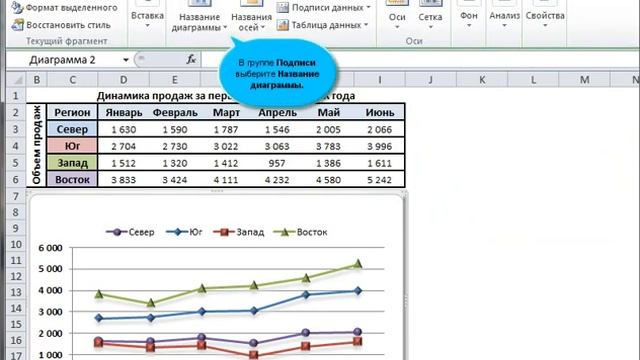Click the cell with value 957
The height and width of the screenshot is (360, 640).
(277, 163)
